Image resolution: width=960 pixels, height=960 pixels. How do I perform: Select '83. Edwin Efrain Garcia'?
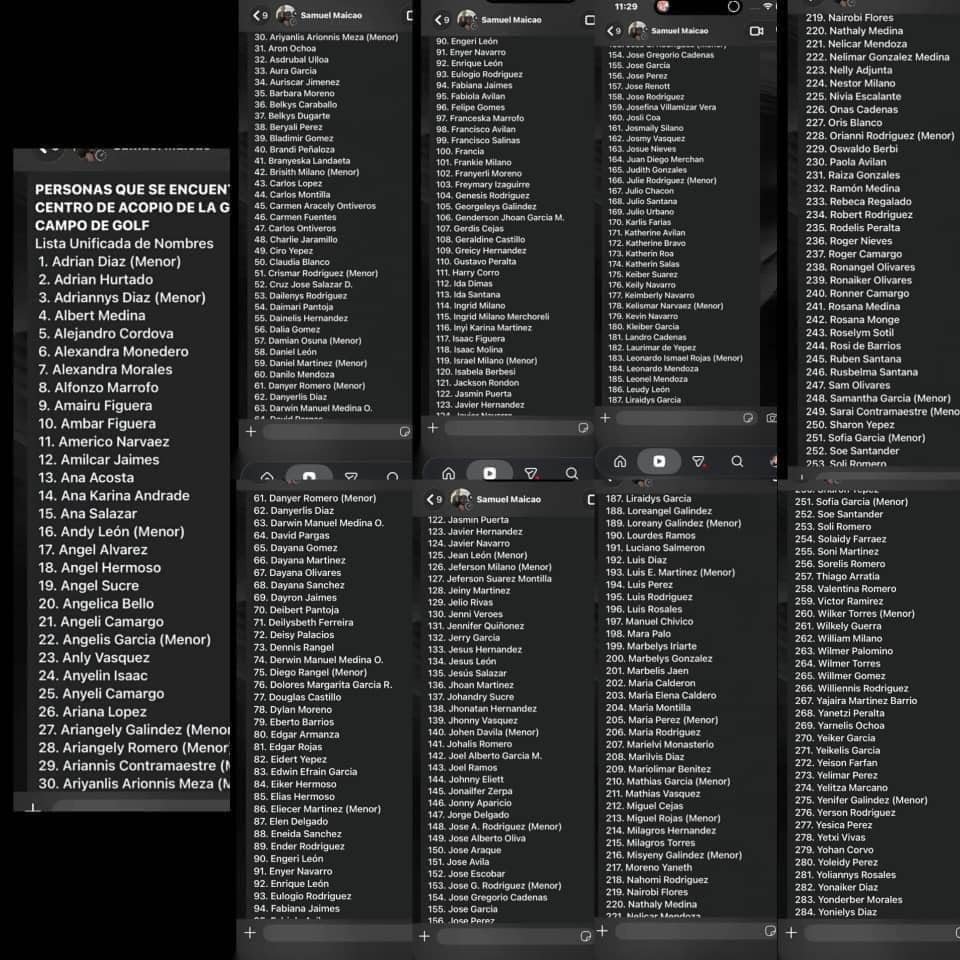coord(306,772)
